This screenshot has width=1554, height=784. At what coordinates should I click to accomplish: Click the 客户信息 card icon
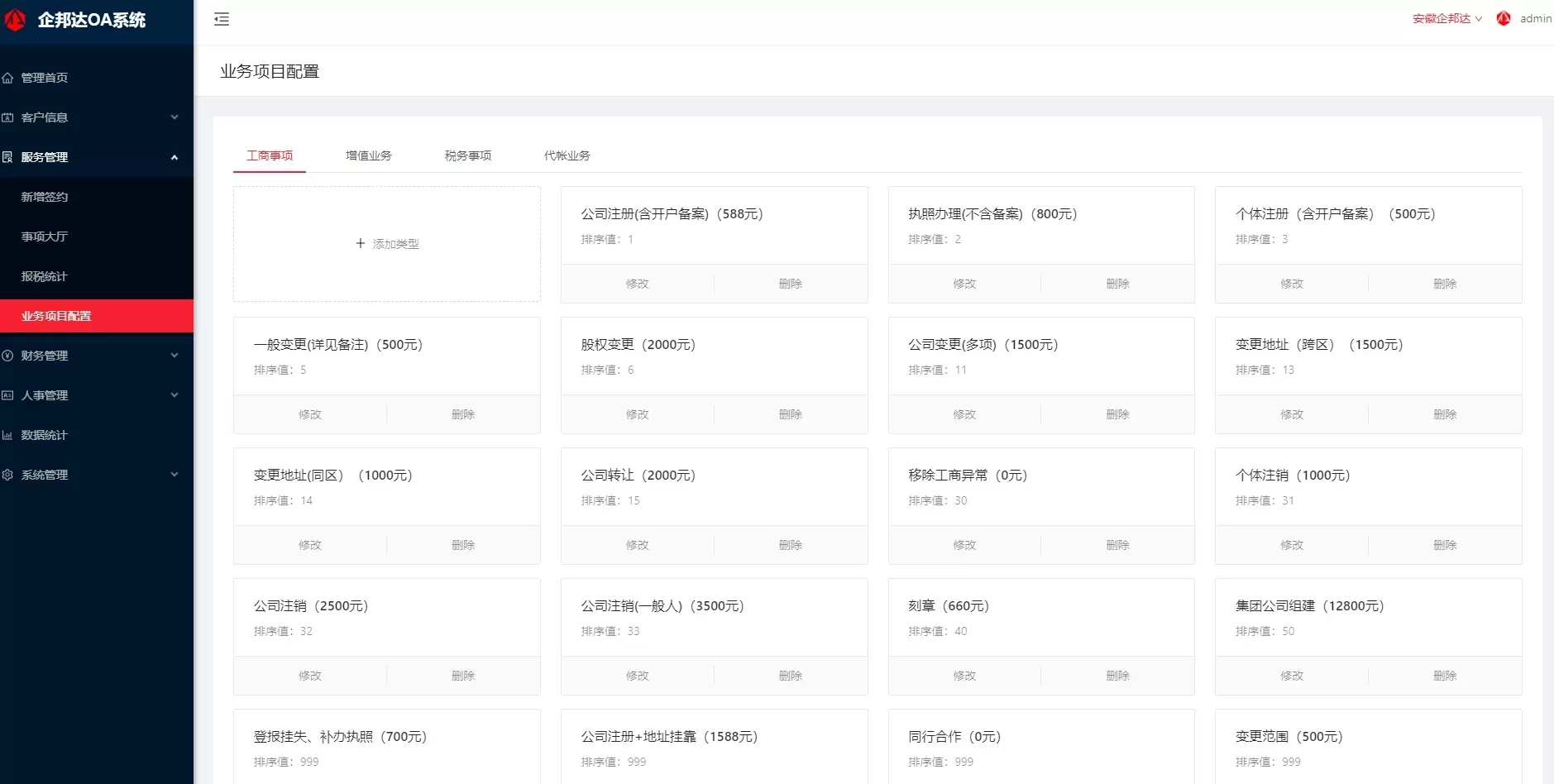7,117
